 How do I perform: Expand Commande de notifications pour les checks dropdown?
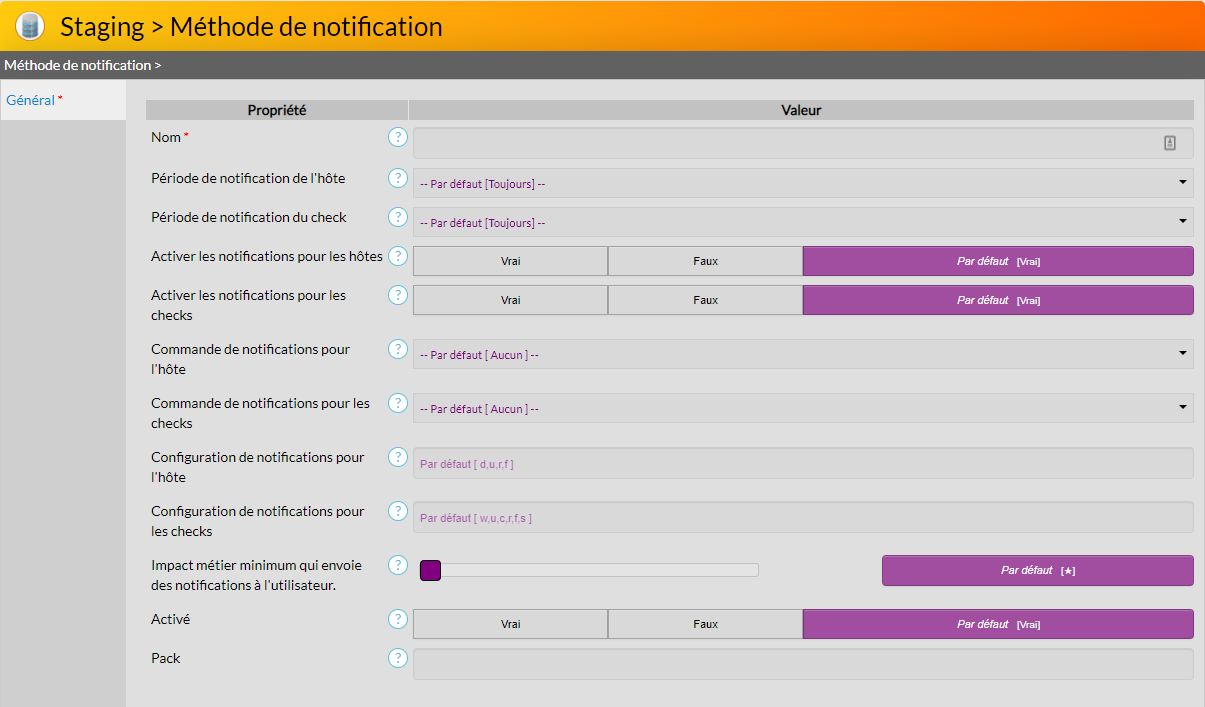pos(802,408)
